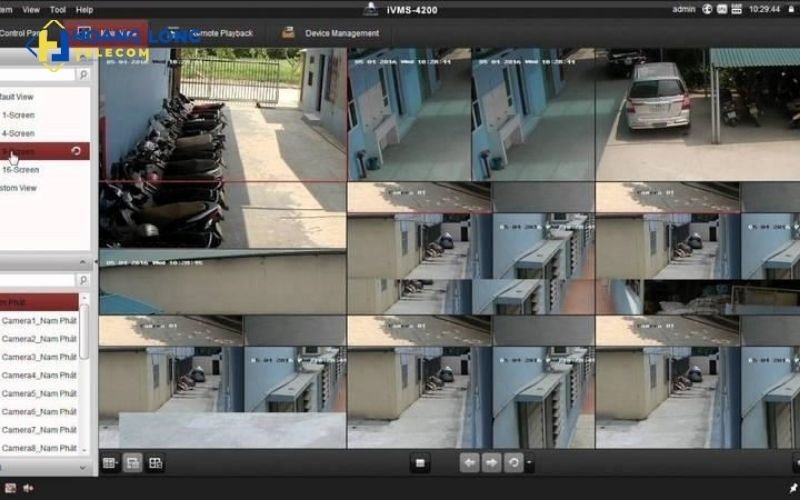The image size is (800, 500).
Task: Click the camera list scroll-up arrow
Action: [x=85, y=298]
